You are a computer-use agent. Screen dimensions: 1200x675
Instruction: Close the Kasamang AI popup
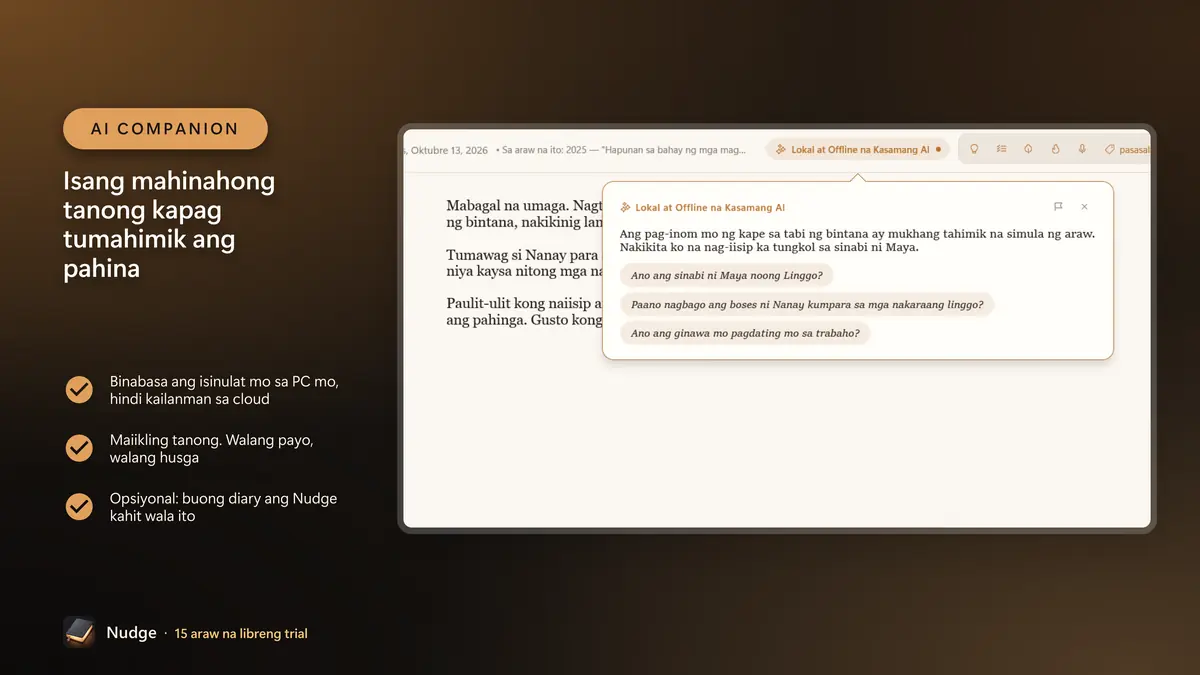pos(1084,207)
